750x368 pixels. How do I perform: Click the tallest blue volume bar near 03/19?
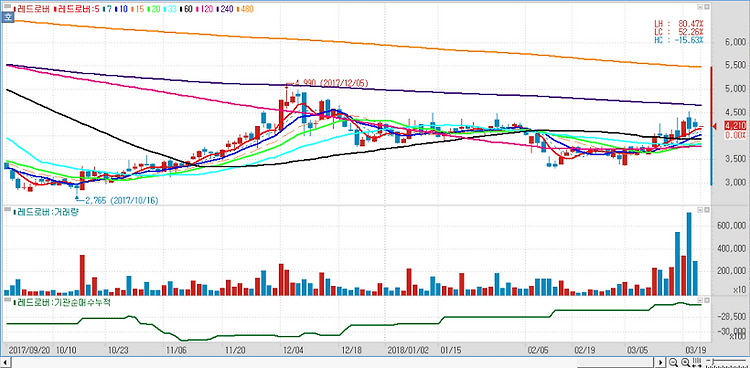click(x=689, y=254)
